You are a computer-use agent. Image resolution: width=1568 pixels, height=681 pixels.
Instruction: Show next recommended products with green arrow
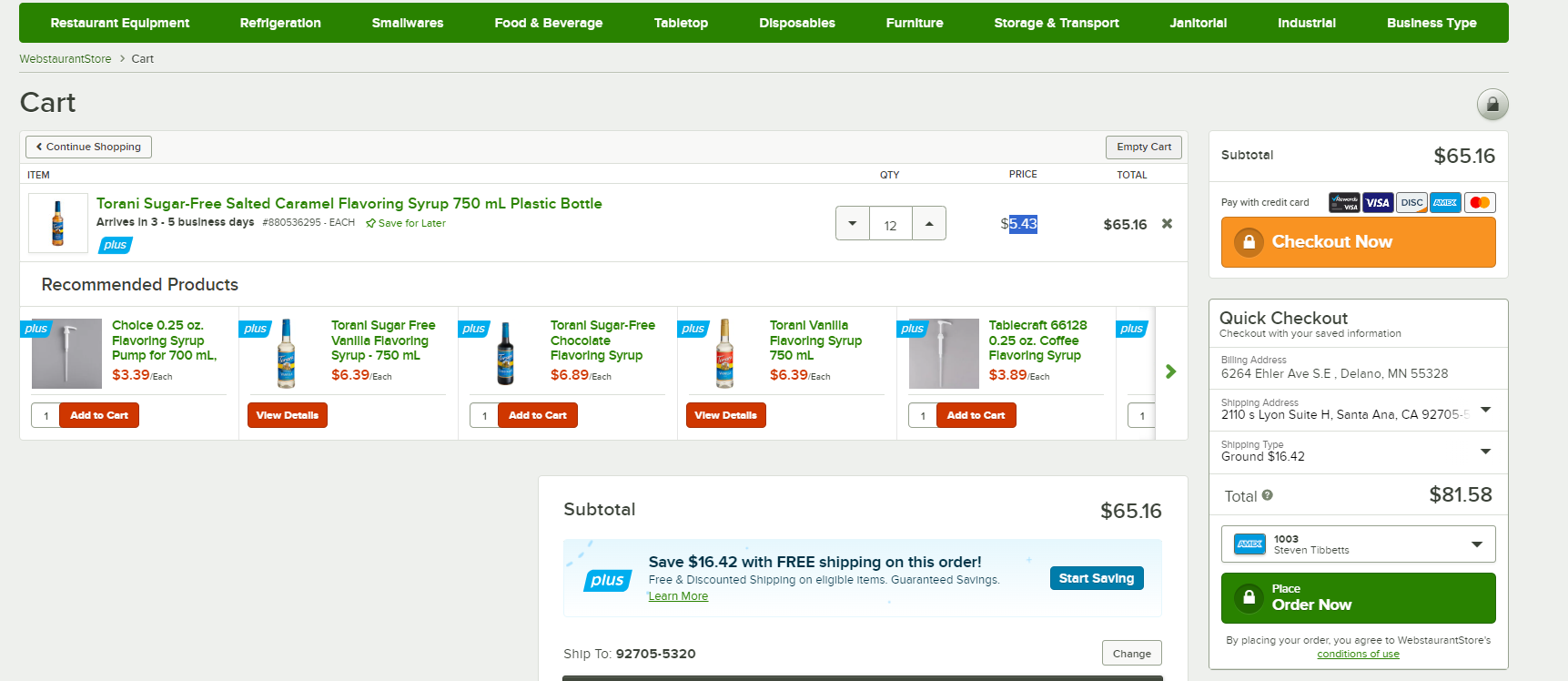1171,371
